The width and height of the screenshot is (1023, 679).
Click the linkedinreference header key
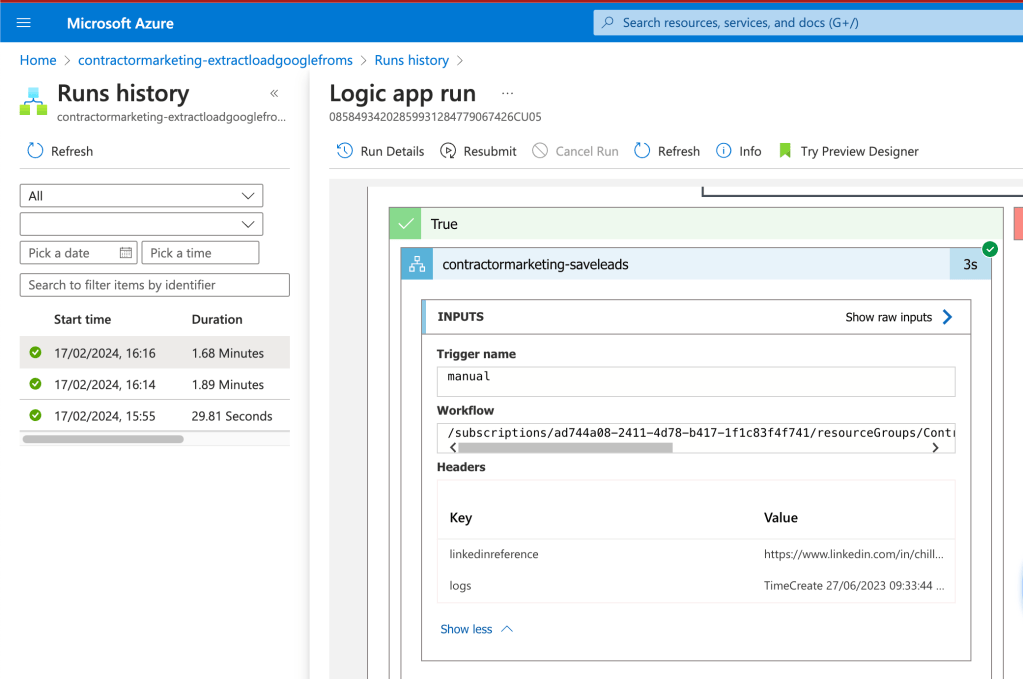494,554
